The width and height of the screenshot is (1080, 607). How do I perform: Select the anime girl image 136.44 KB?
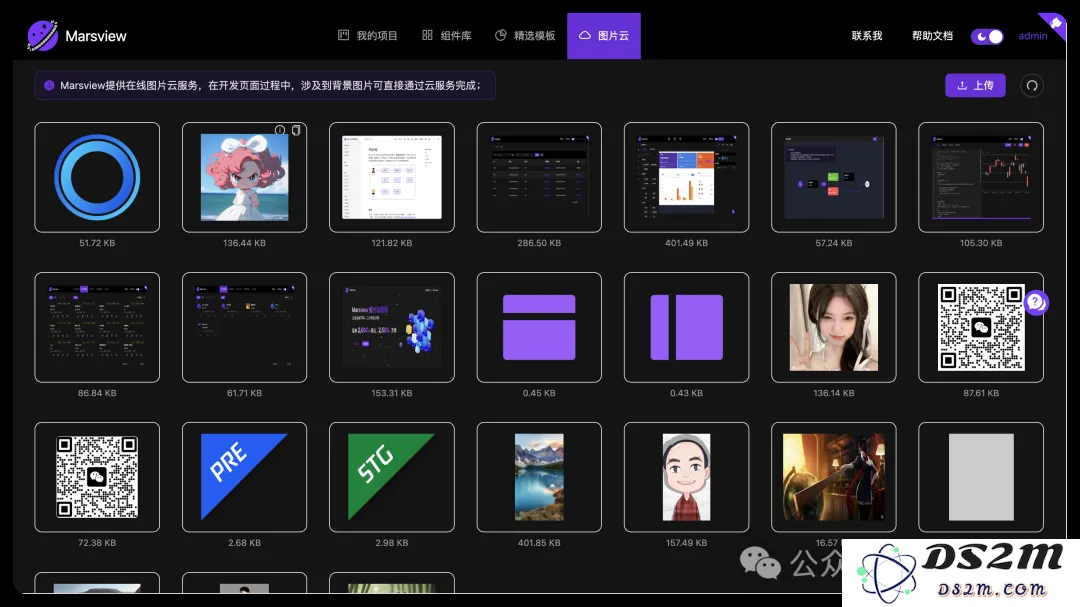245,177
